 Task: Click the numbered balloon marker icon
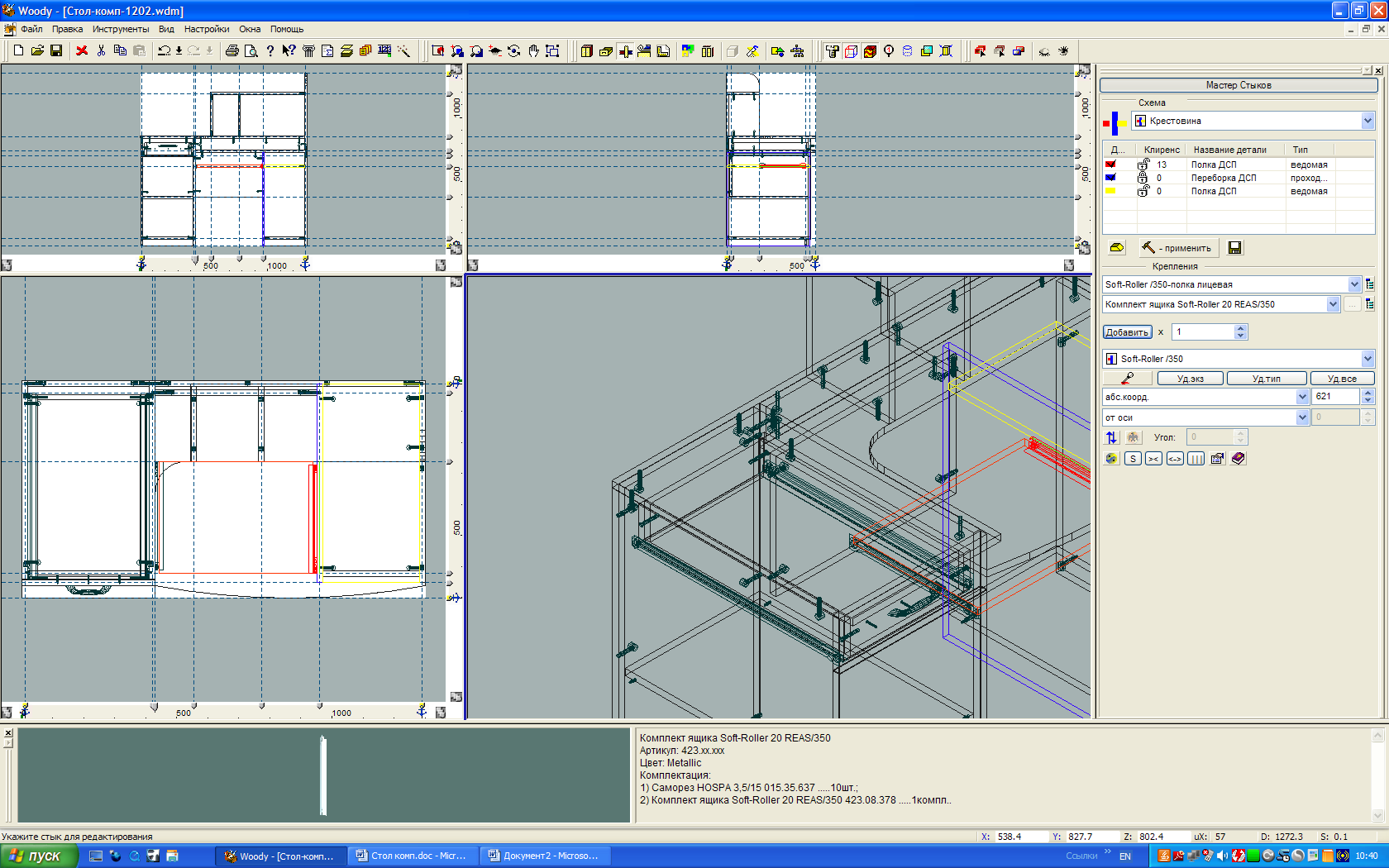(889, 50)
